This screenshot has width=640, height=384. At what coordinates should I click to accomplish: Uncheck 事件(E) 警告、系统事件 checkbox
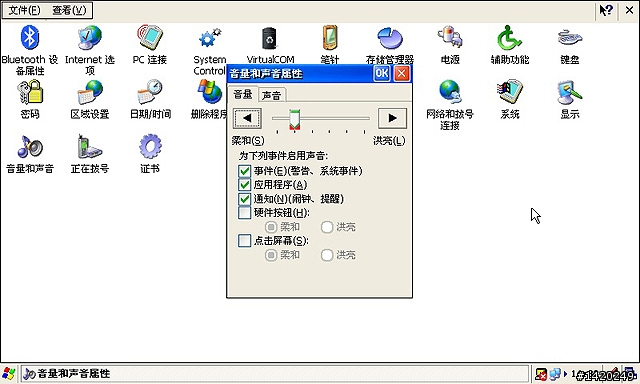[x=244, y=171]
